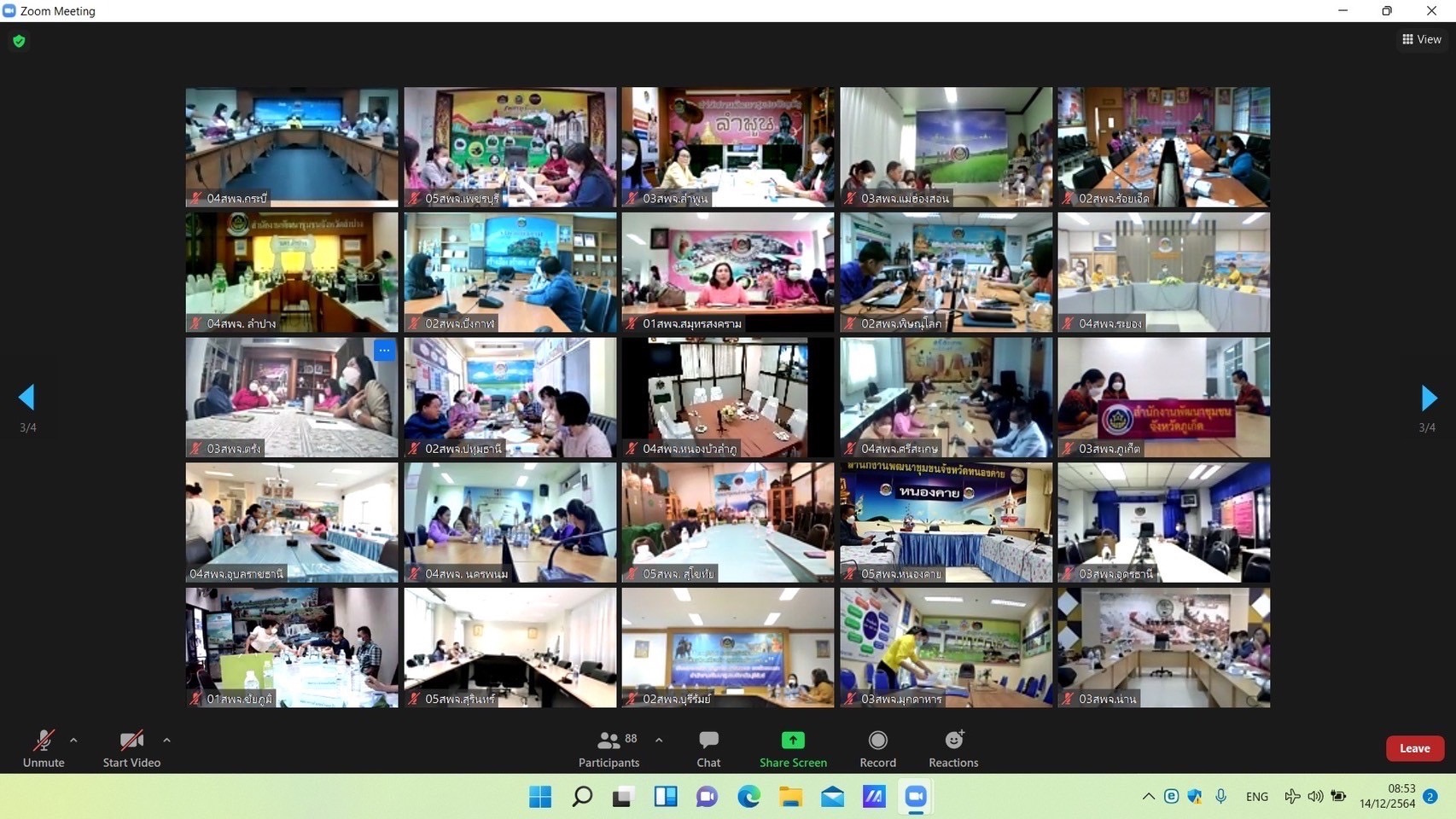The image size is (1456, 819).
Task: Open the Chat panel
Action: click(x=708, y=748)
